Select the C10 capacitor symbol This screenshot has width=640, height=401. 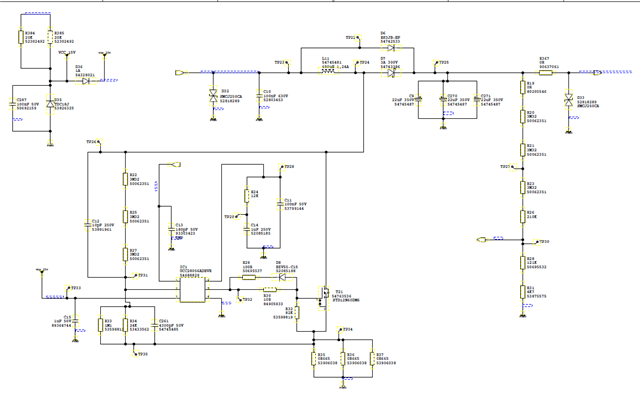259,96
